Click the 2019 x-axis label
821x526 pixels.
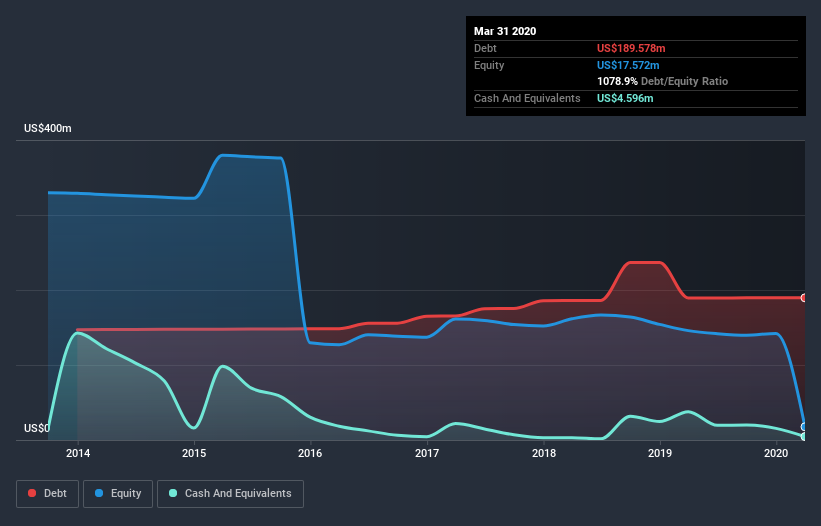[x=660, y=453]
